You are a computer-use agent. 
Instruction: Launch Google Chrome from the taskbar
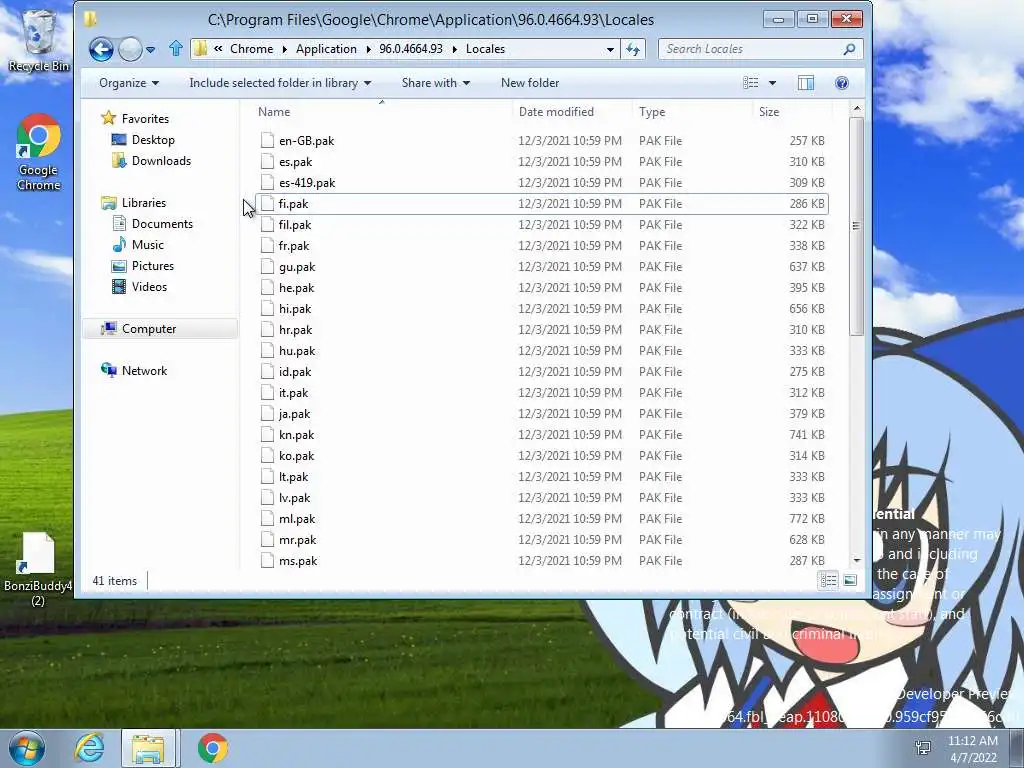tap(213, 748)
